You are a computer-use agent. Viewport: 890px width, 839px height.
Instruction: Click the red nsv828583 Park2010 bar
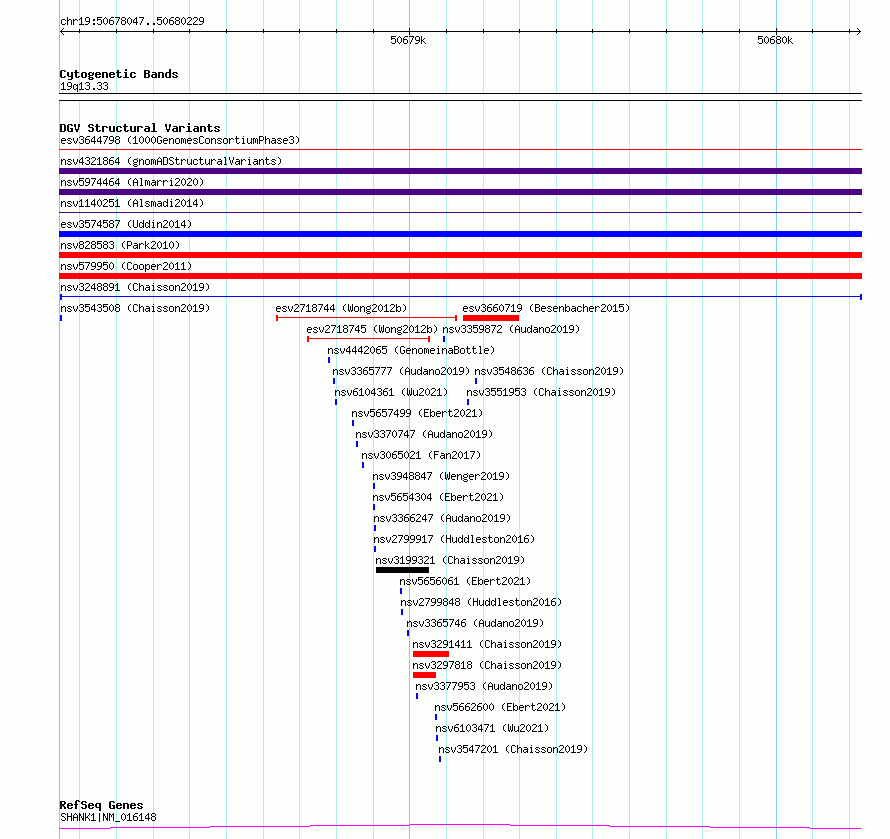click(460, 255)
